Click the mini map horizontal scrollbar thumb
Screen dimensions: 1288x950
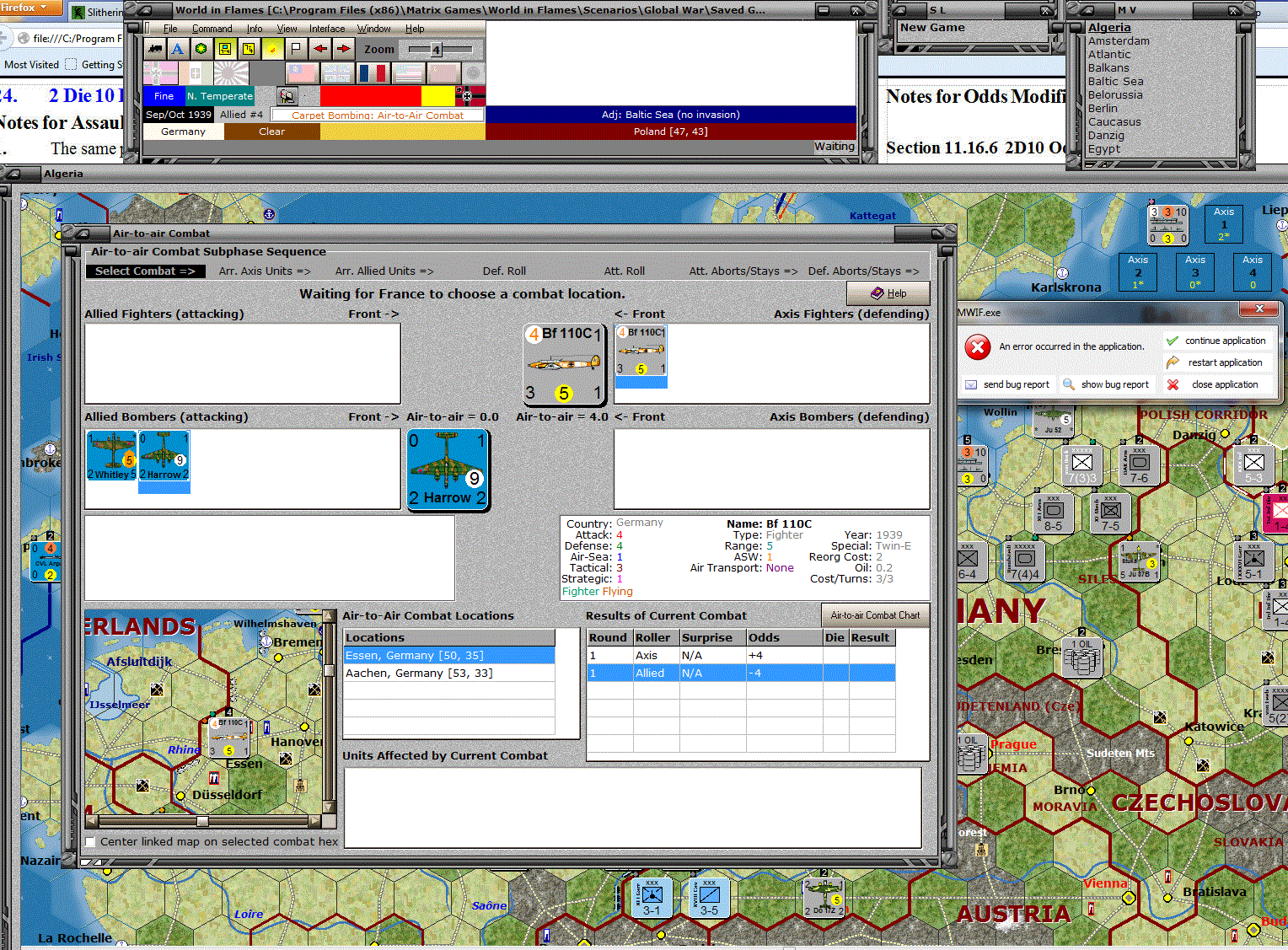coord(202,821)
